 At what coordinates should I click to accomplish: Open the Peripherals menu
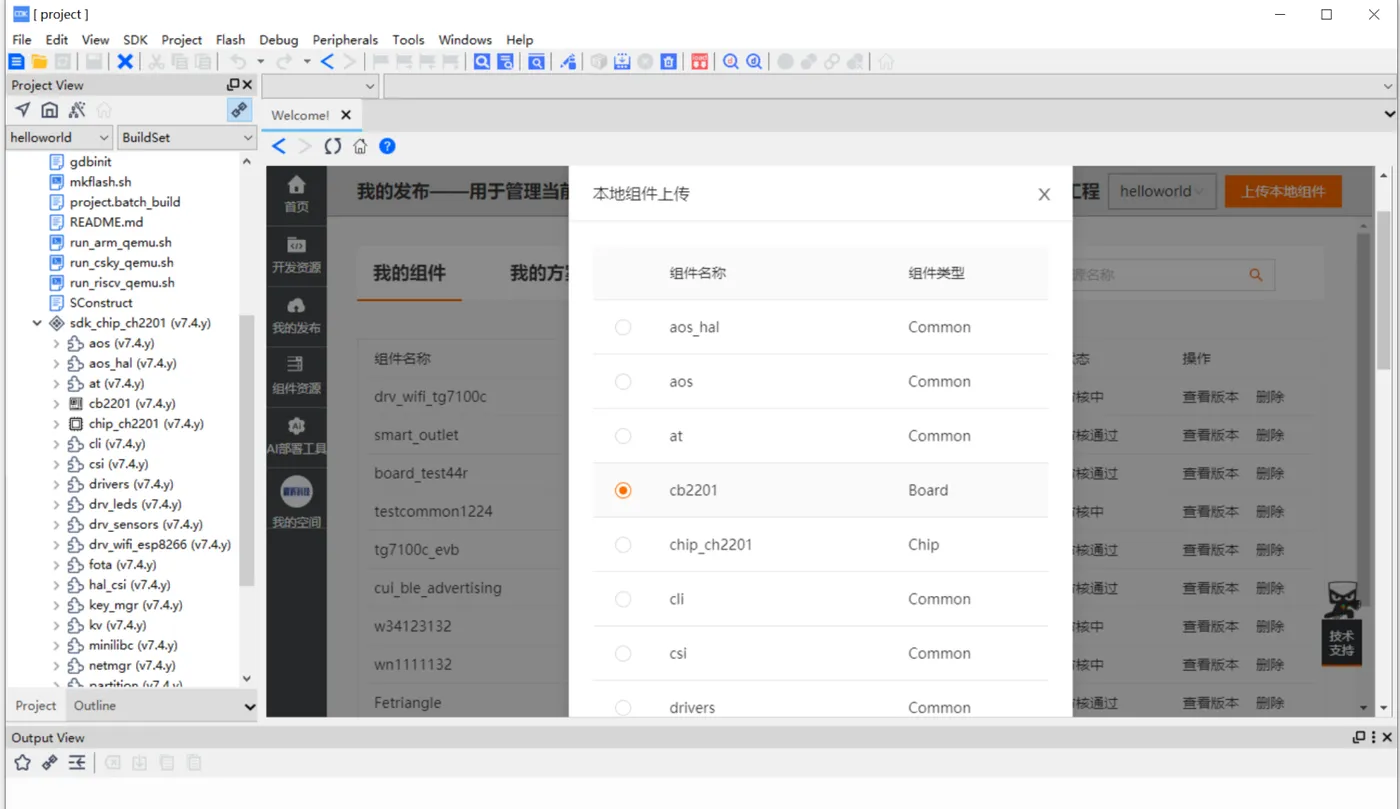(x=345, y=40)
